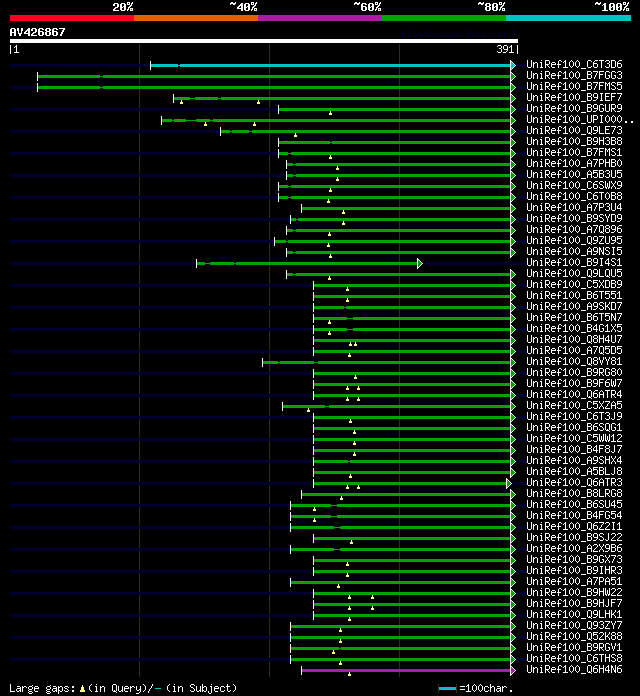Click the UniRef100_B9F6W7 label
The image size is (640, 696).
tap(574, 383)
